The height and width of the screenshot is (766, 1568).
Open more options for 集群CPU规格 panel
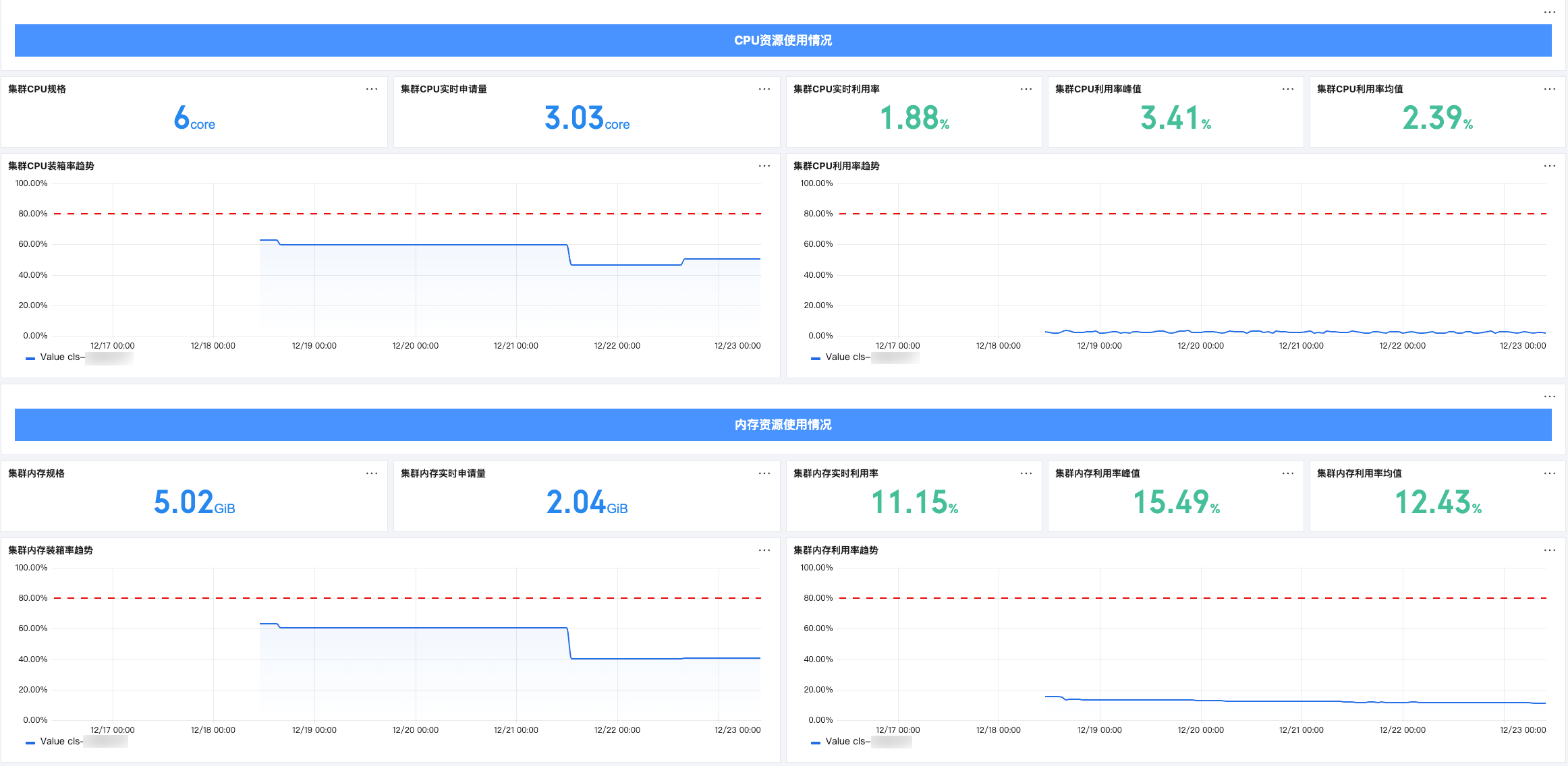[x=372, y=89]
